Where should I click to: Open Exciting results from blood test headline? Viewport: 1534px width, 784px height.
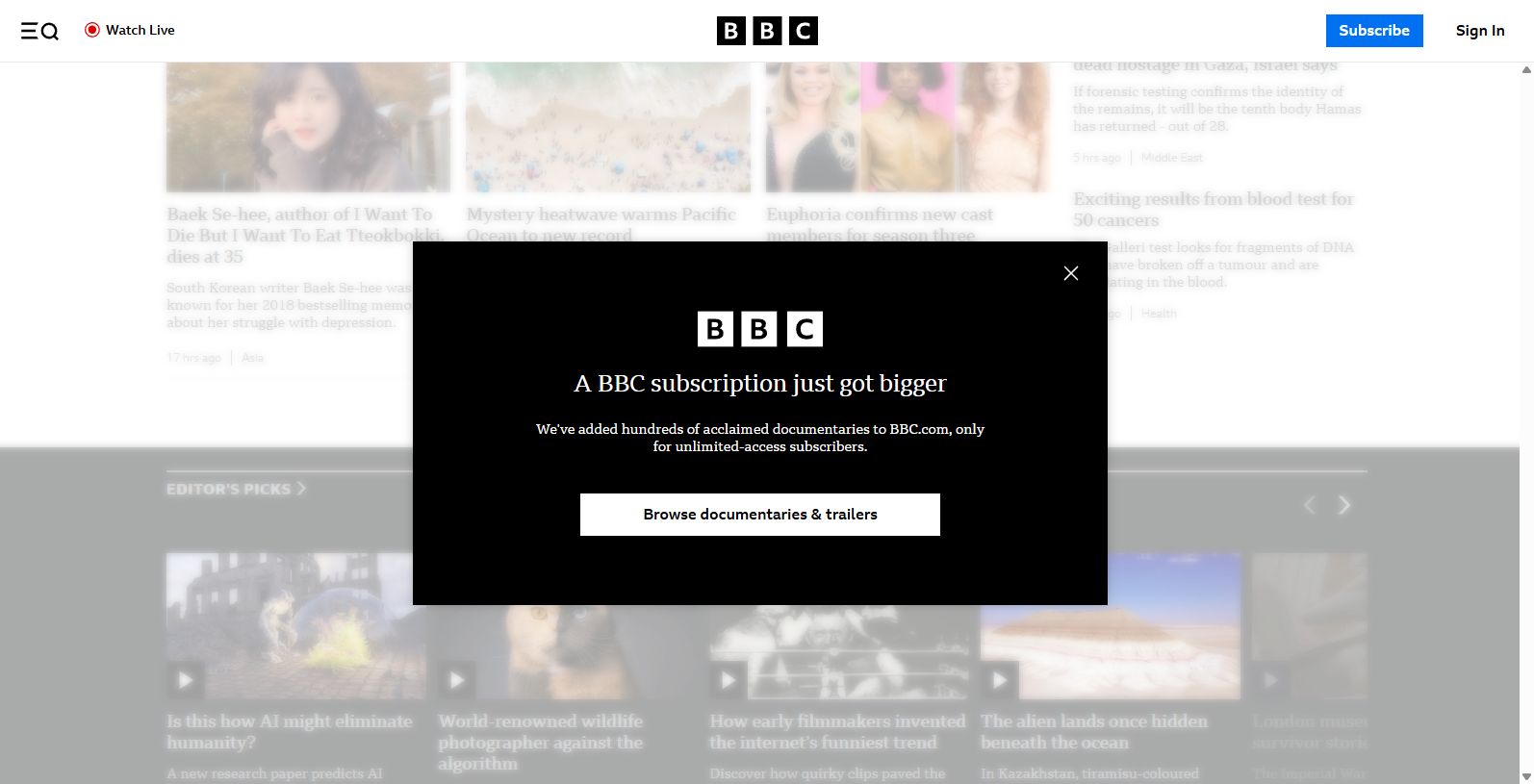tap(1214, 210)
